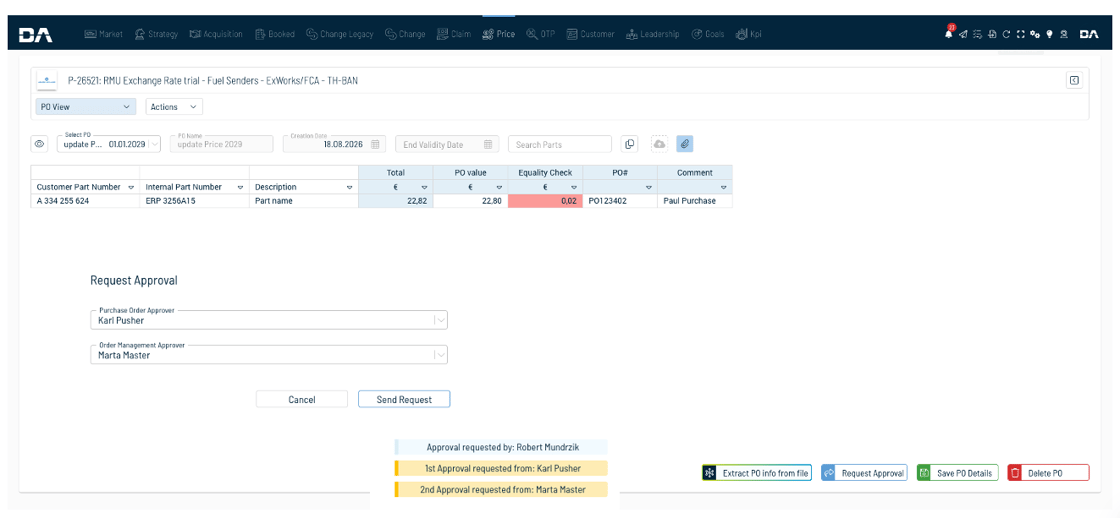Open the Booked menu
The image size is (1120, 518).
[274, 34]
